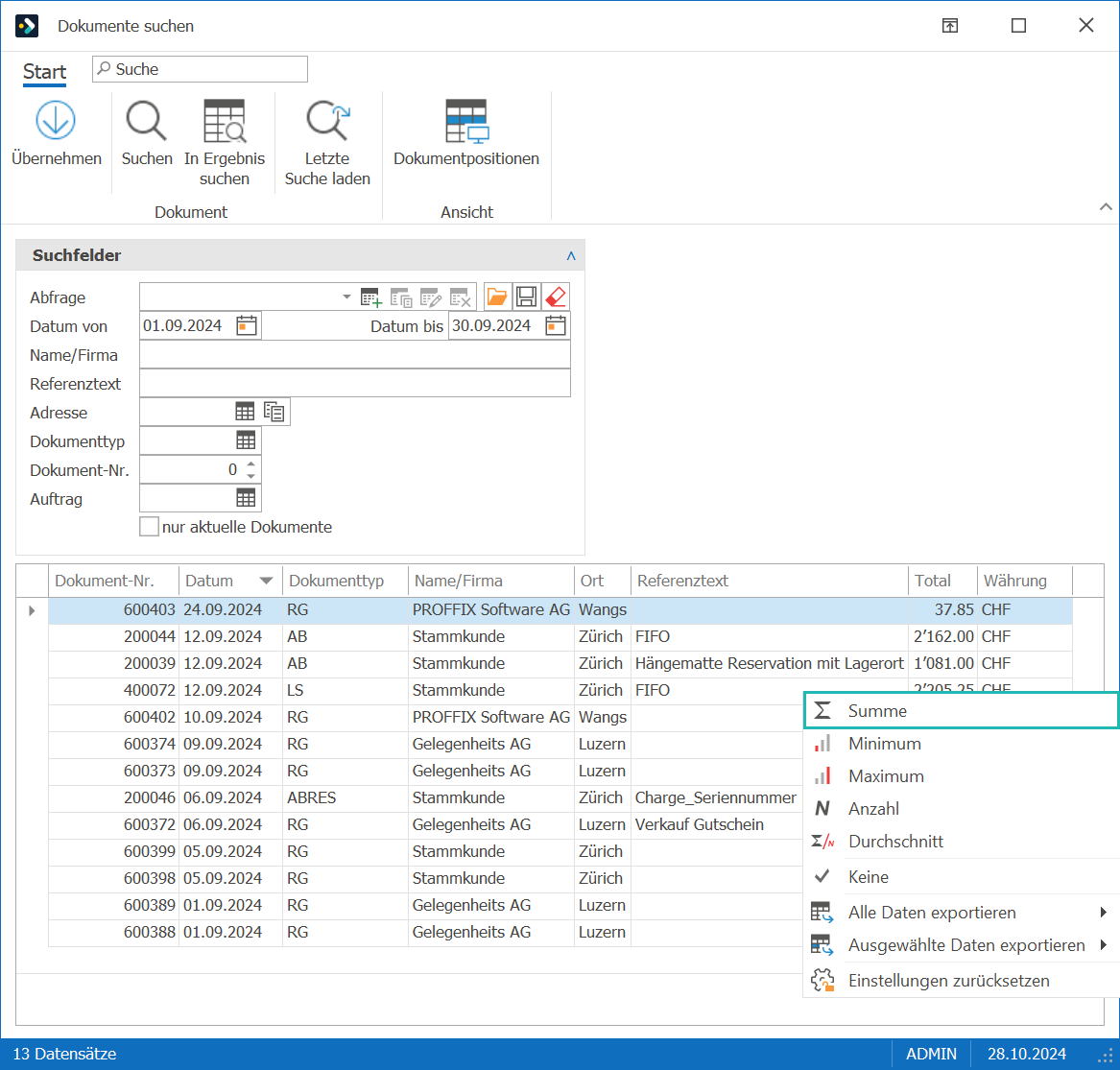Open the Alle Daten exportieren submenu arrow
This screenshot has width=1120, height=1070.
1104,913
